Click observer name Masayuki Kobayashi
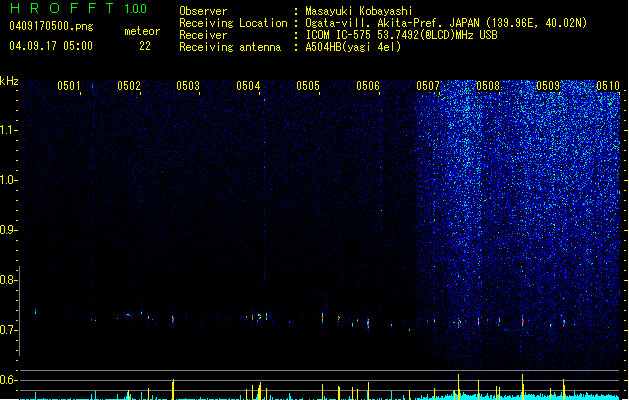The height and width of the screenshot is (400, 629). (359, 11)
